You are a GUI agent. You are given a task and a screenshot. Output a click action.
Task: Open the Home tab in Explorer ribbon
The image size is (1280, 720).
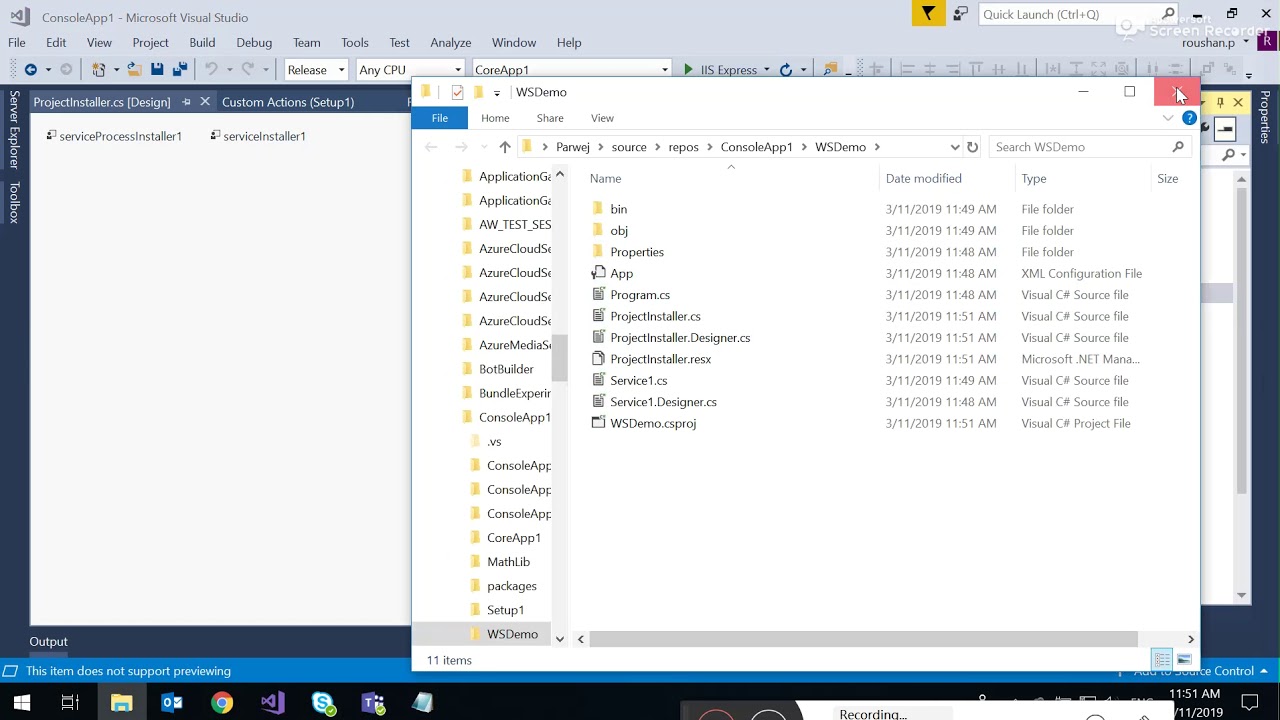[x=495, y=118]
